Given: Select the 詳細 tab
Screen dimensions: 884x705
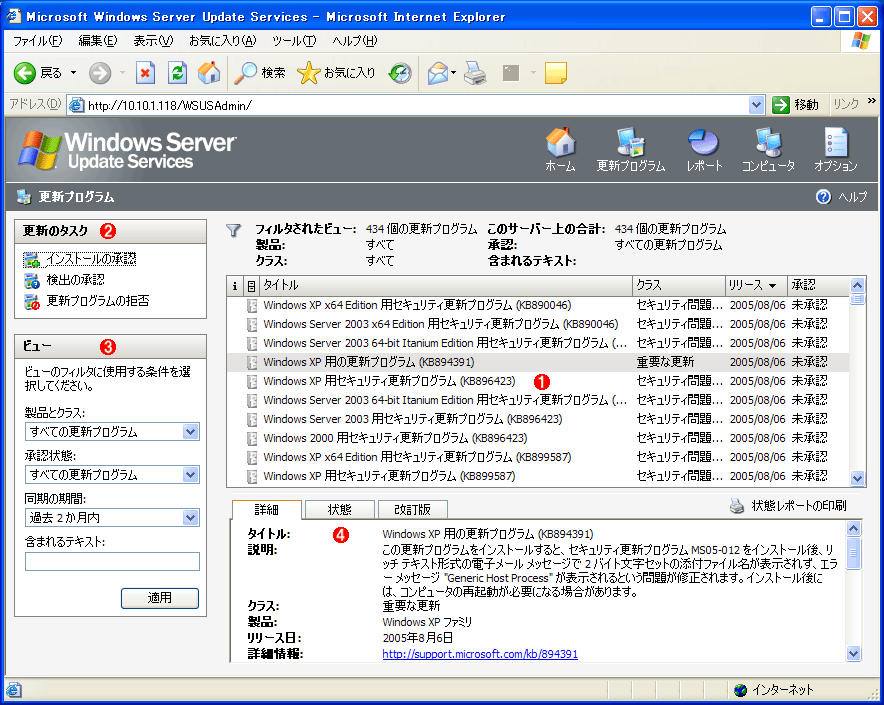Looking at the screenshot, I should click(267, 510).
